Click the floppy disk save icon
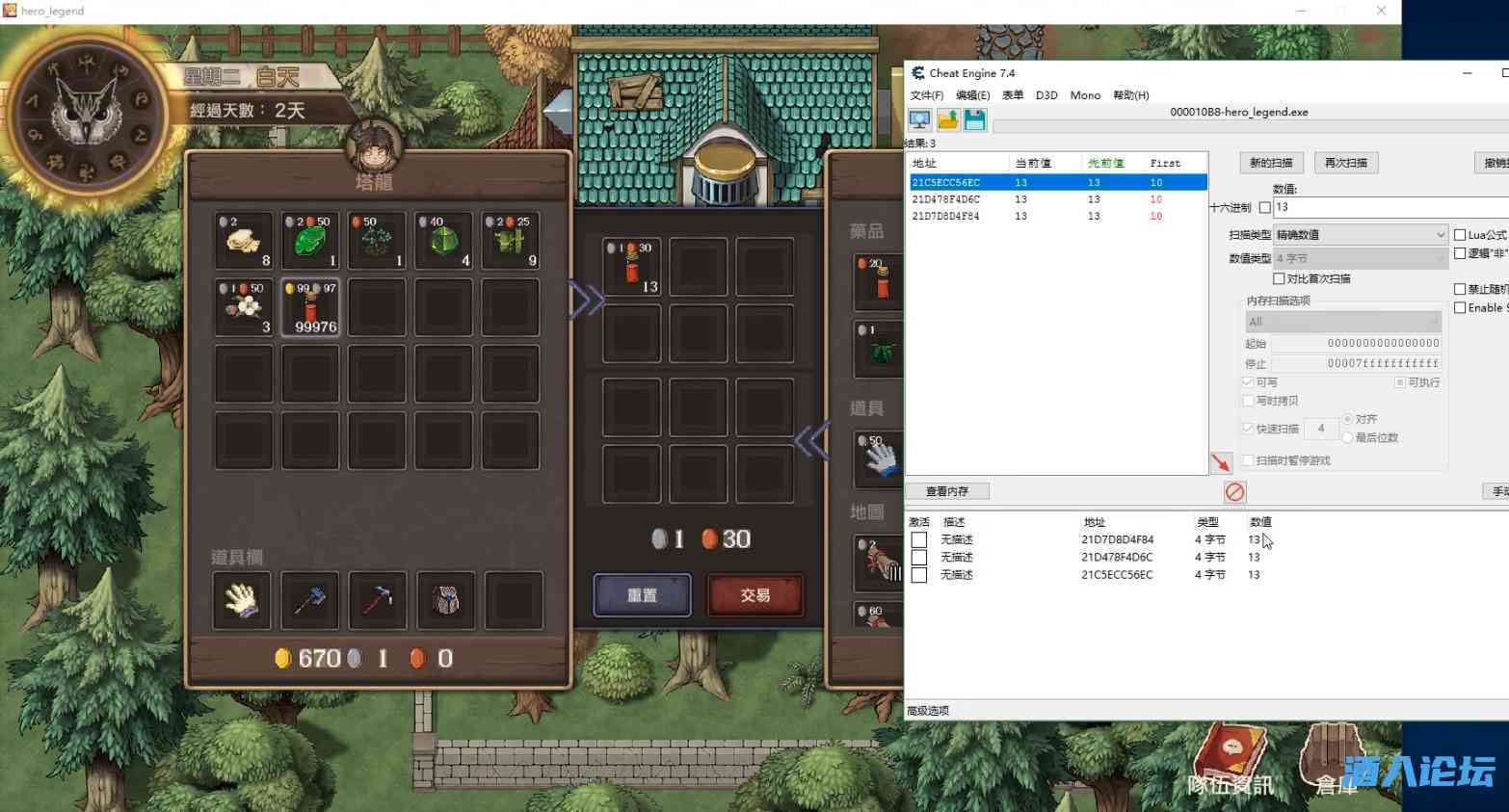The height and width of the screenshot is (812, 1509). pyautogui.click(x=974, y=119)
